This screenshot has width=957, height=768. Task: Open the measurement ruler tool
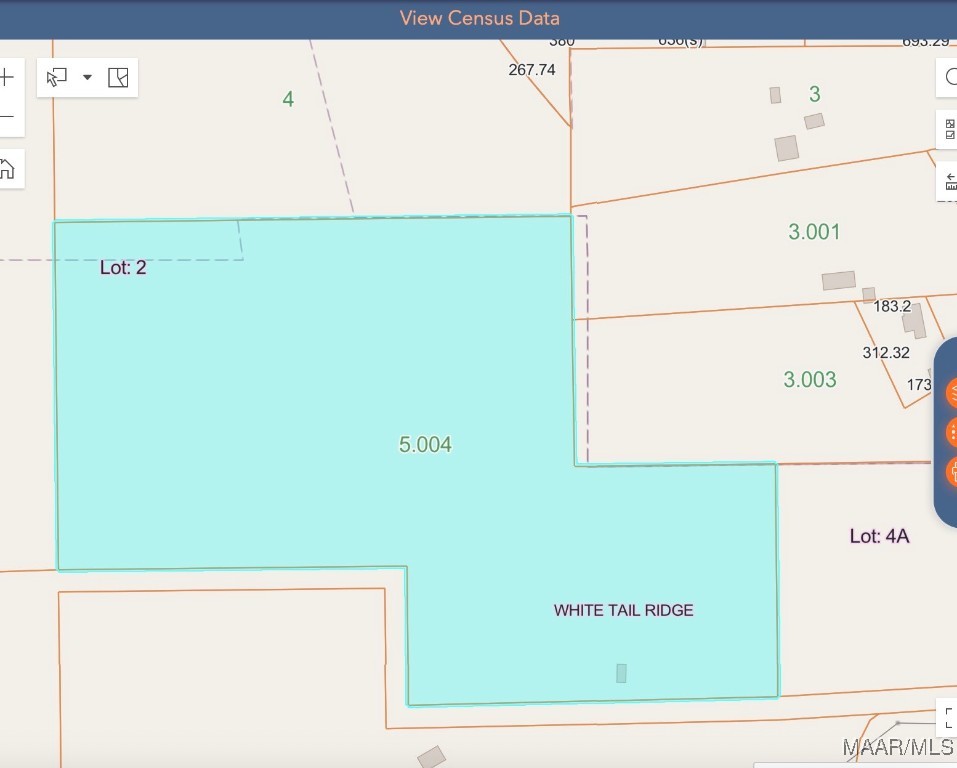[x=949, y=182]
